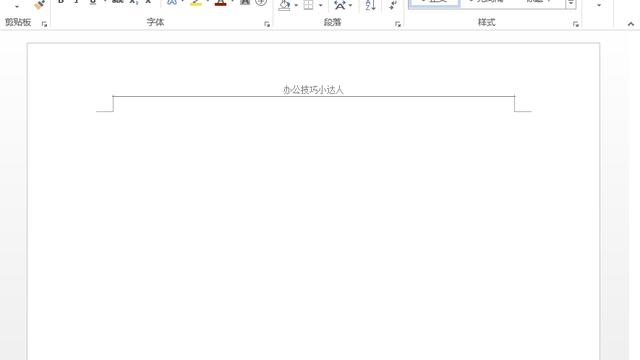Click the show paragraph marks icon
Viewport: 640px width, 360px height.
click(393, 4)
